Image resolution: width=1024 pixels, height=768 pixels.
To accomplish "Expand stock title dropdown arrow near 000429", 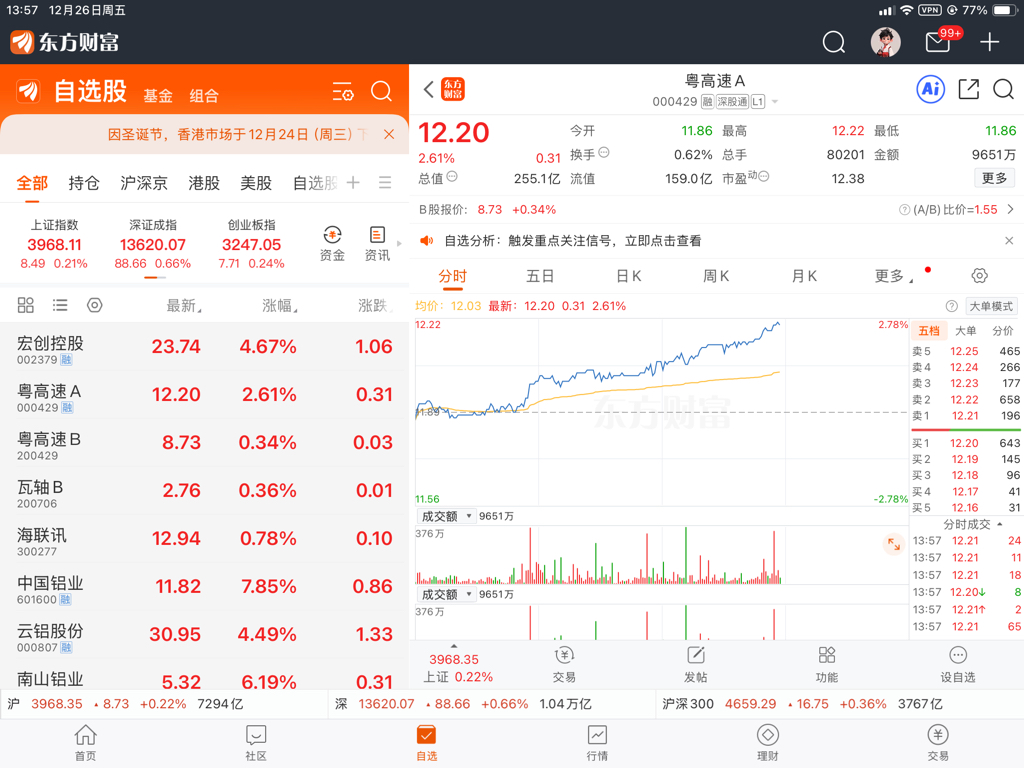I will pyautogui.click(x=775, y=102).
